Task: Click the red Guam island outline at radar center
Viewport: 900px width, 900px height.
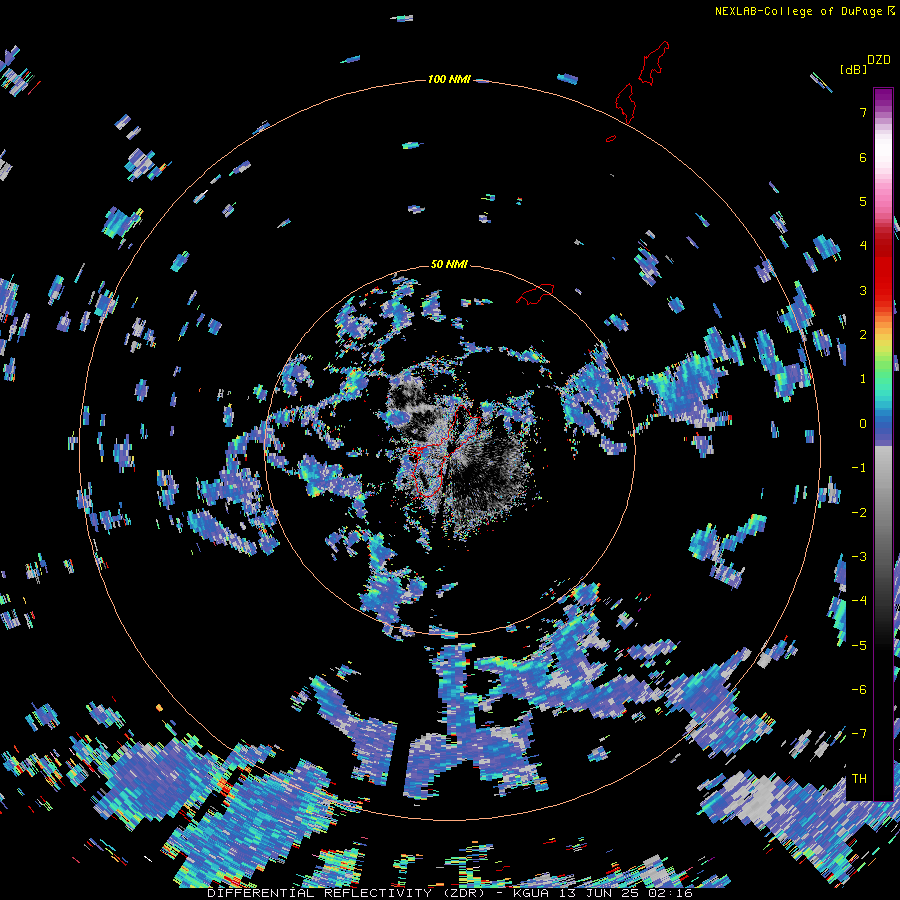Action: [445, 452]
